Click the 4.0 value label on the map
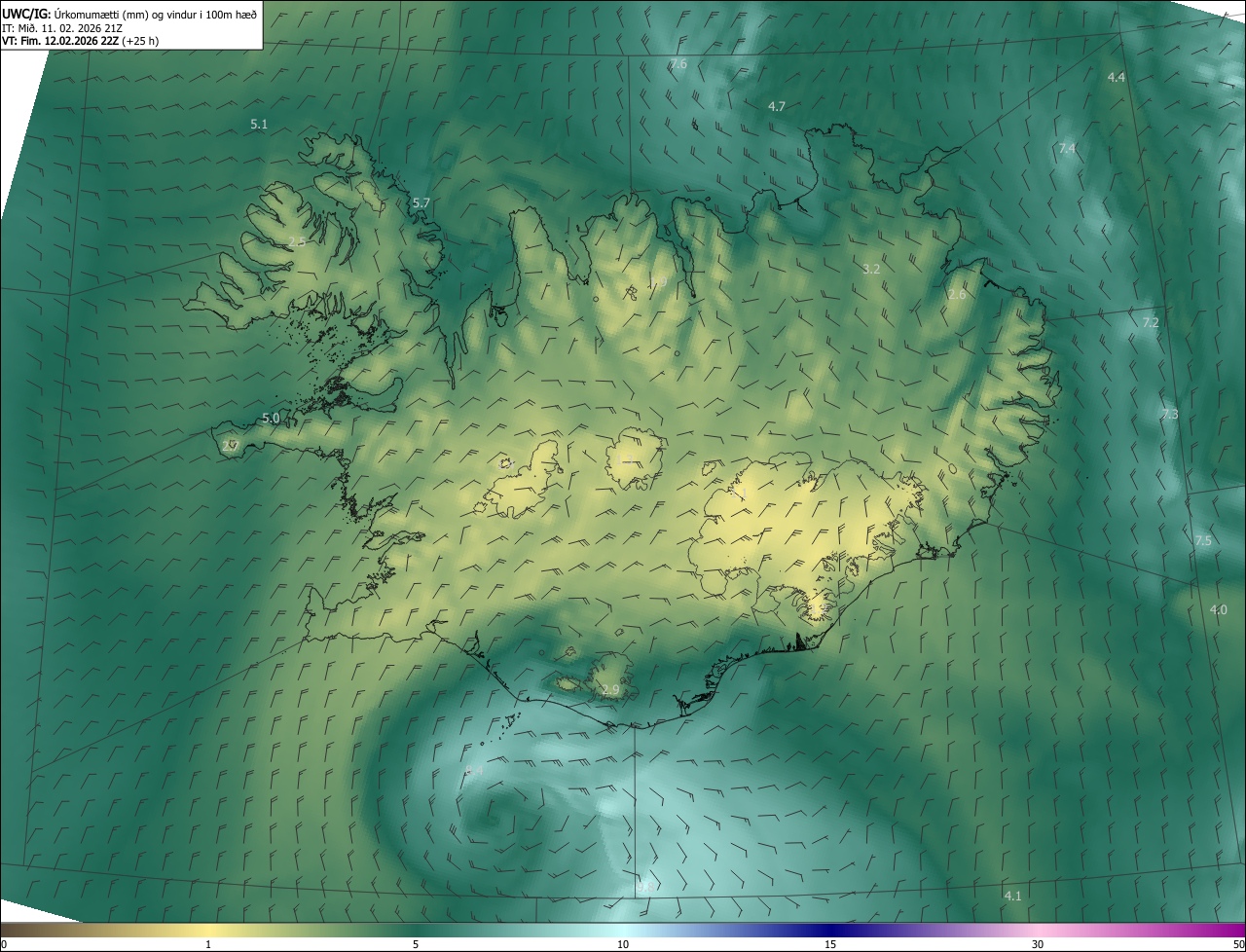1246x952 pixels. (x=1219, y=609)
